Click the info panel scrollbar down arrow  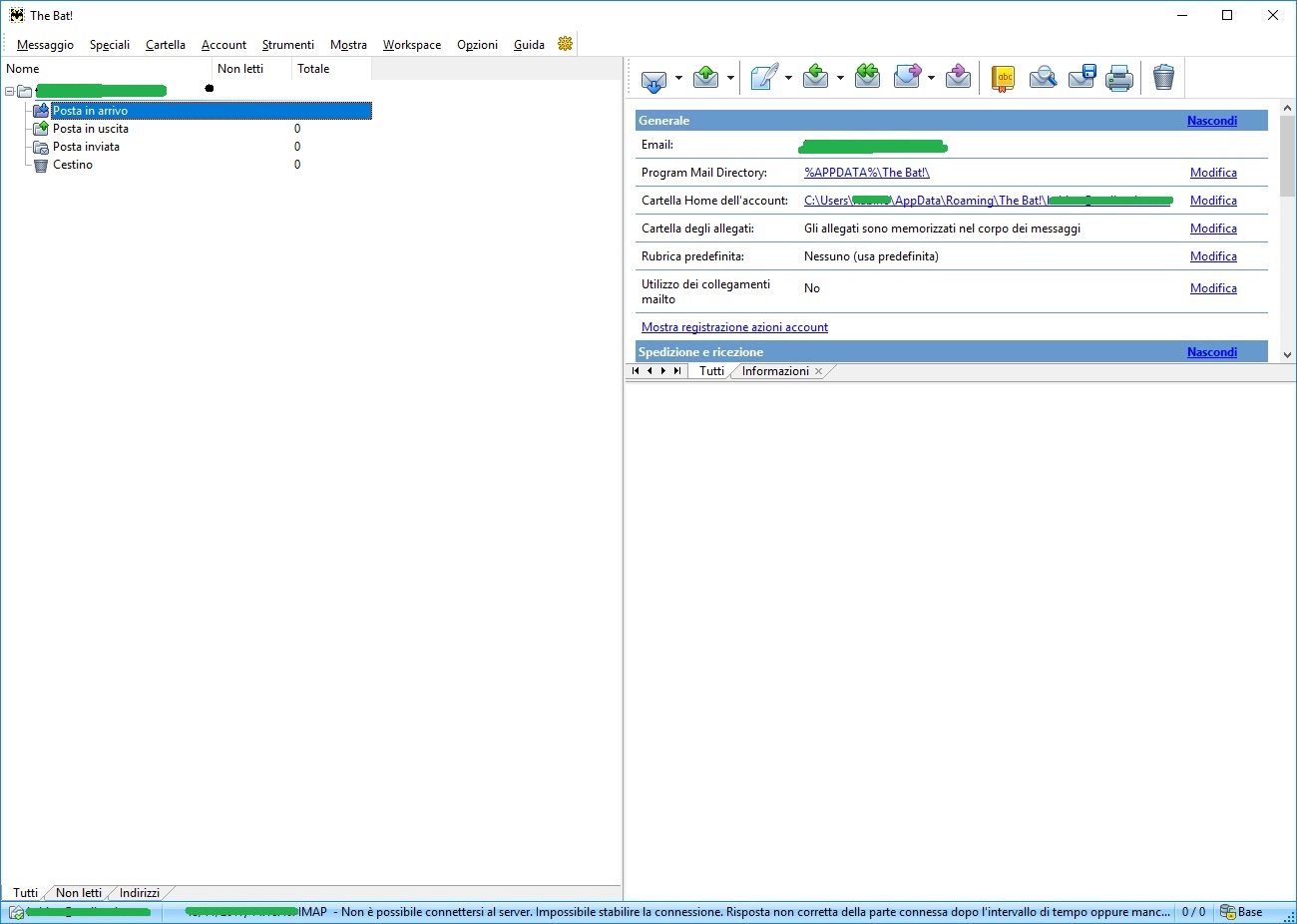(x=1287, y=354)
